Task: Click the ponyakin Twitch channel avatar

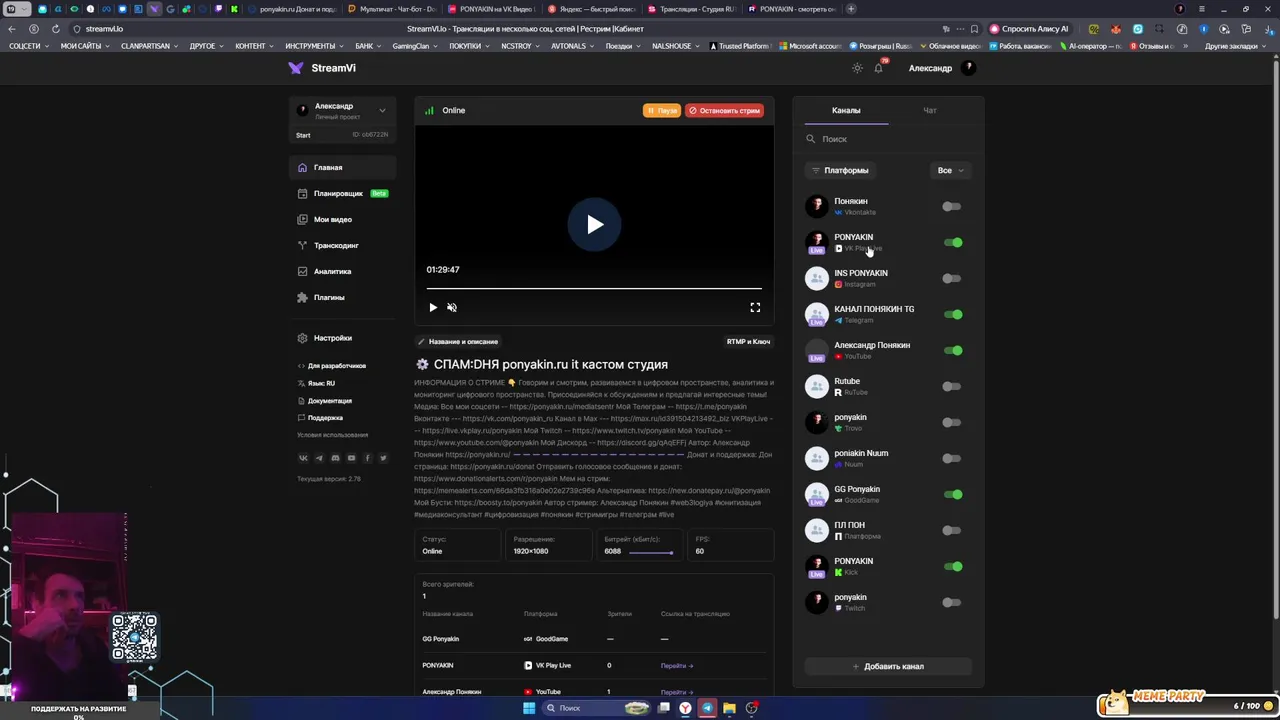Action: point(817,602)
